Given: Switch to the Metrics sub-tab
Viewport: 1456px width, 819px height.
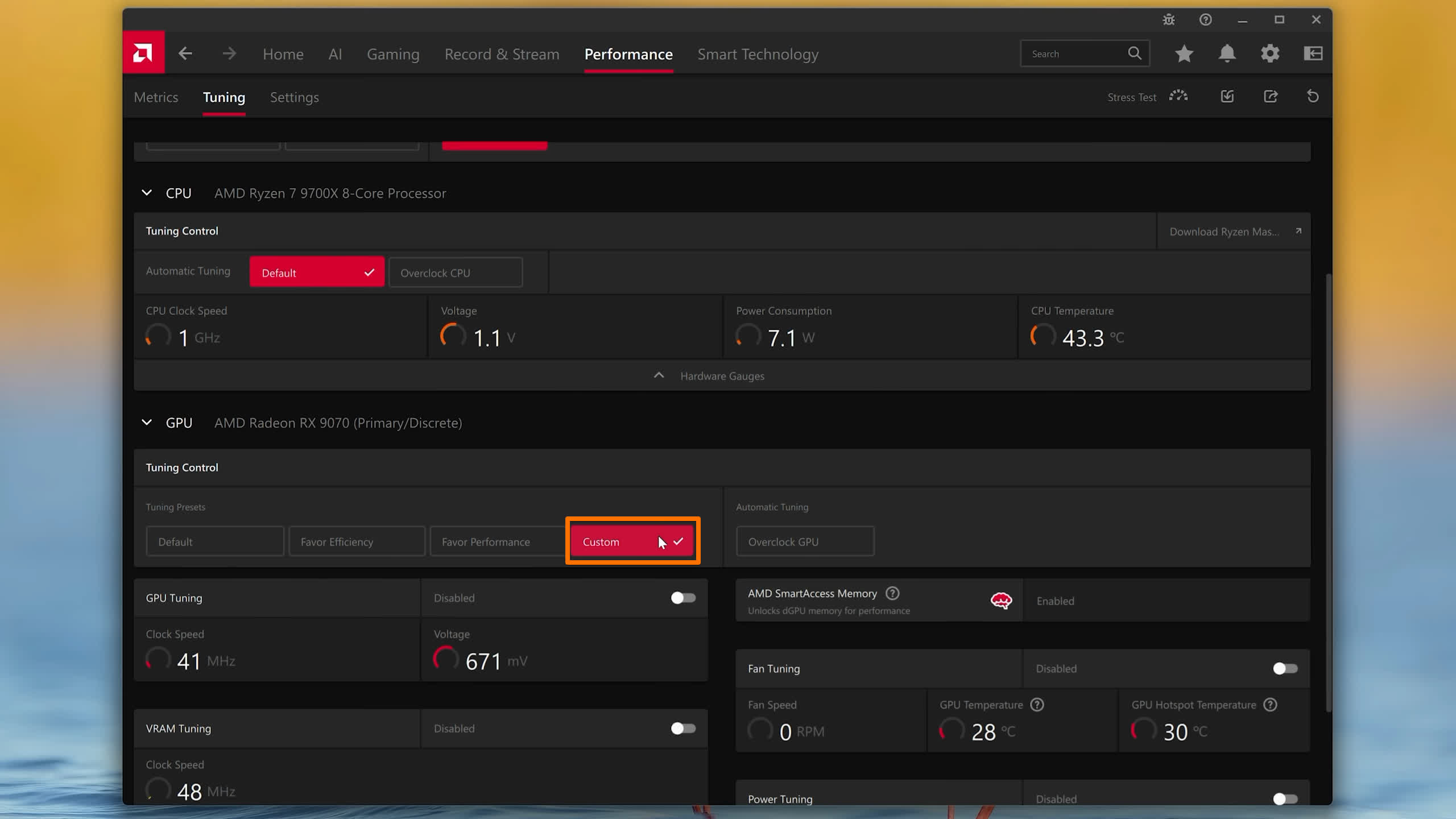Looking at the screenshot, I should click(156, 97).
